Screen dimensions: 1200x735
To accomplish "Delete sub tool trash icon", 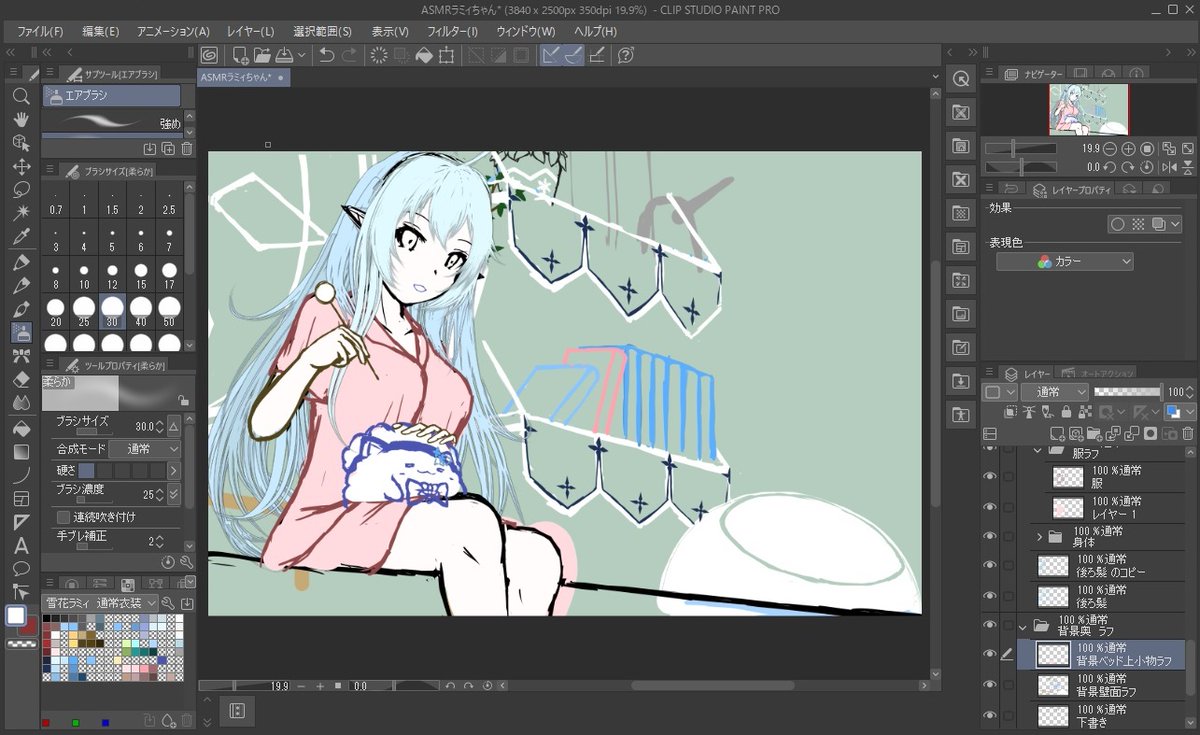I will [186, 148].
